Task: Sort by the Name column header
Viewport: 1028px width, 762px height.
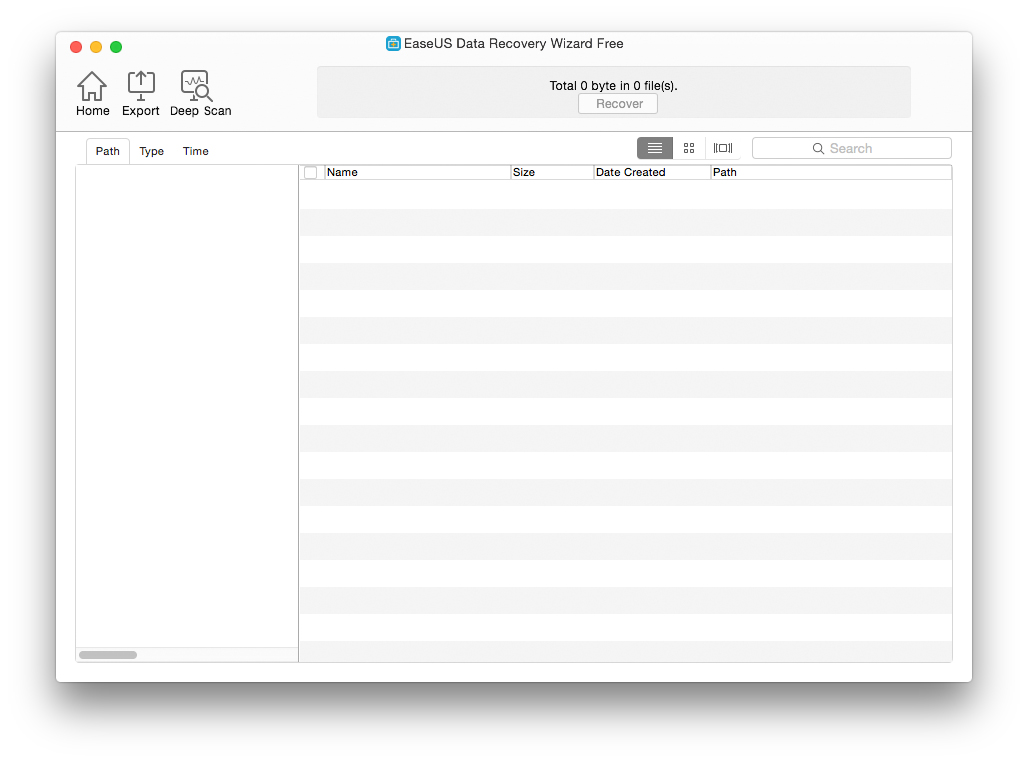Action: pyautogui.click(x=418, y=172)
